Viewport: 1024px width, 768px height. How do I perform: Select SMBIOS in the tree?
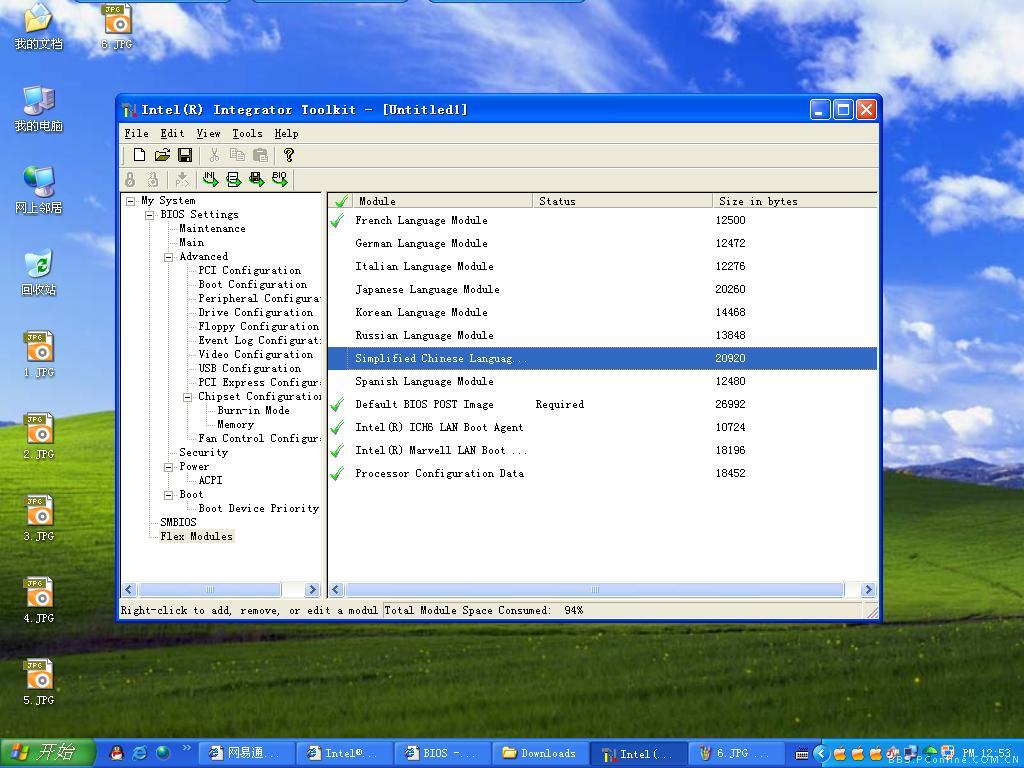178,522
